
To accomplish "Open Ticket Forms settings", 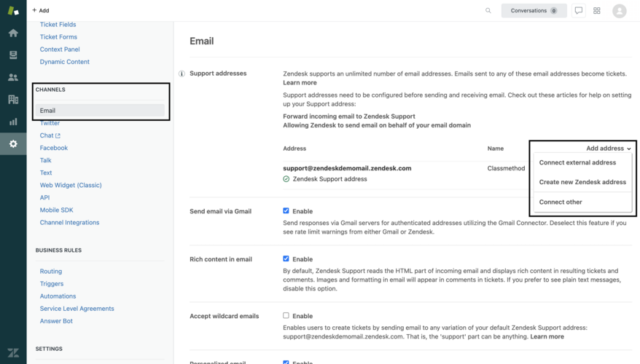I will click(58, 37).
